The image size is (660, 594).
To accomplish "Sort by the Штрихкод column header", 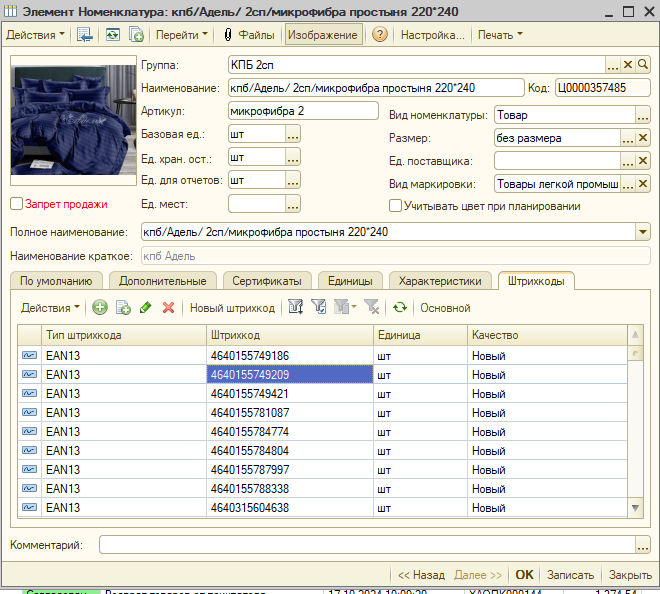I will (x=290, y=335).
